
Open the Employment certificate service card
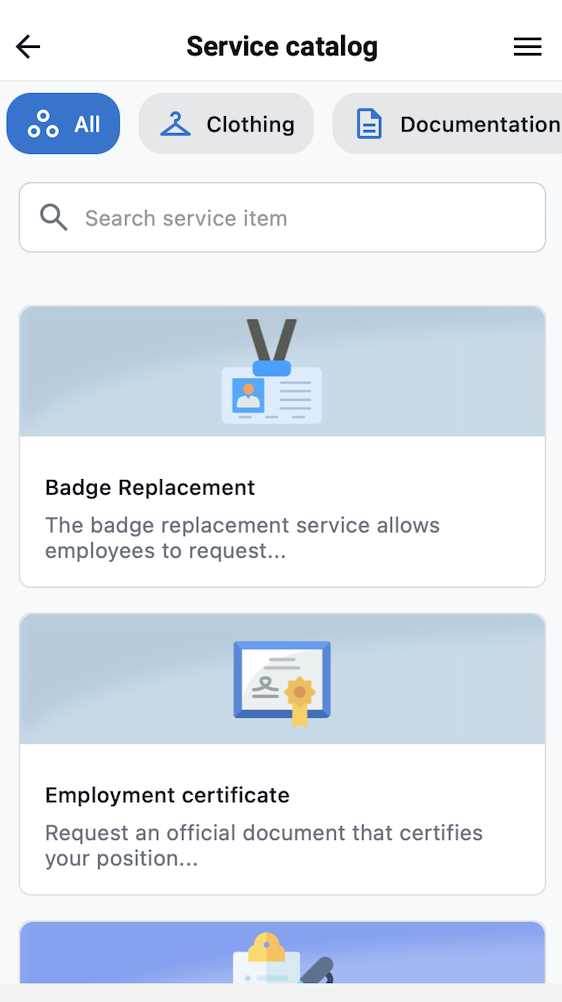pos(282,754)
